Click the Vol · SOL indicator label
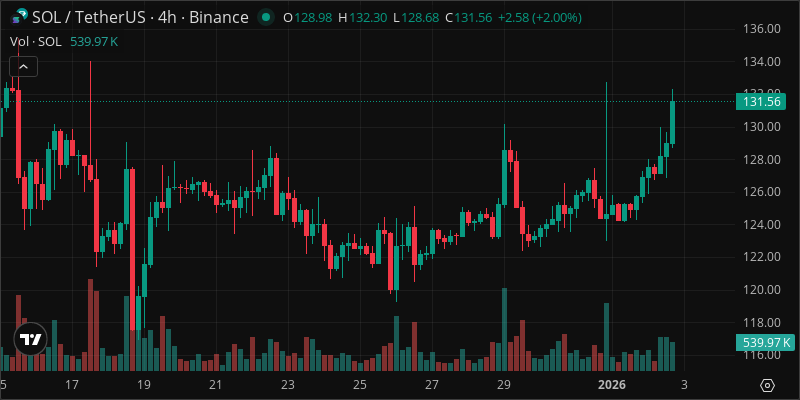The width and height of the screenshot is (800, 400). click(36, 42)
